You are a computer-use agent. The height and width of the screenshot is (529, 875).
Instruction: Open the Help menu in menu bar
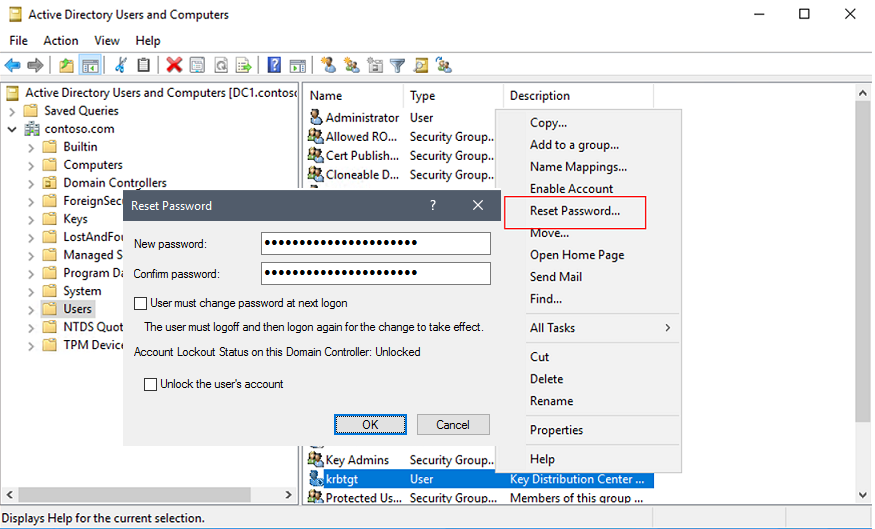tap(148, 41)
